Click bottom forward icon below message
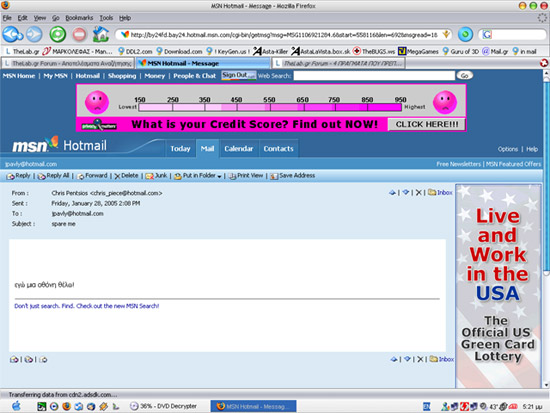 (43, 359)
